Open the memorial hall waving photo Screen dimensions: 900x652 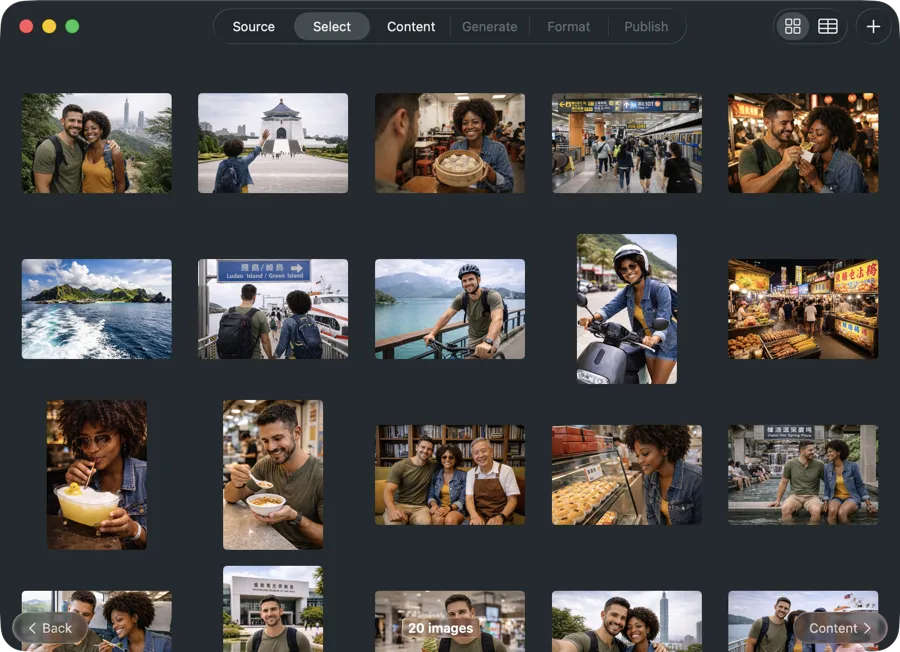click(273, 142)
